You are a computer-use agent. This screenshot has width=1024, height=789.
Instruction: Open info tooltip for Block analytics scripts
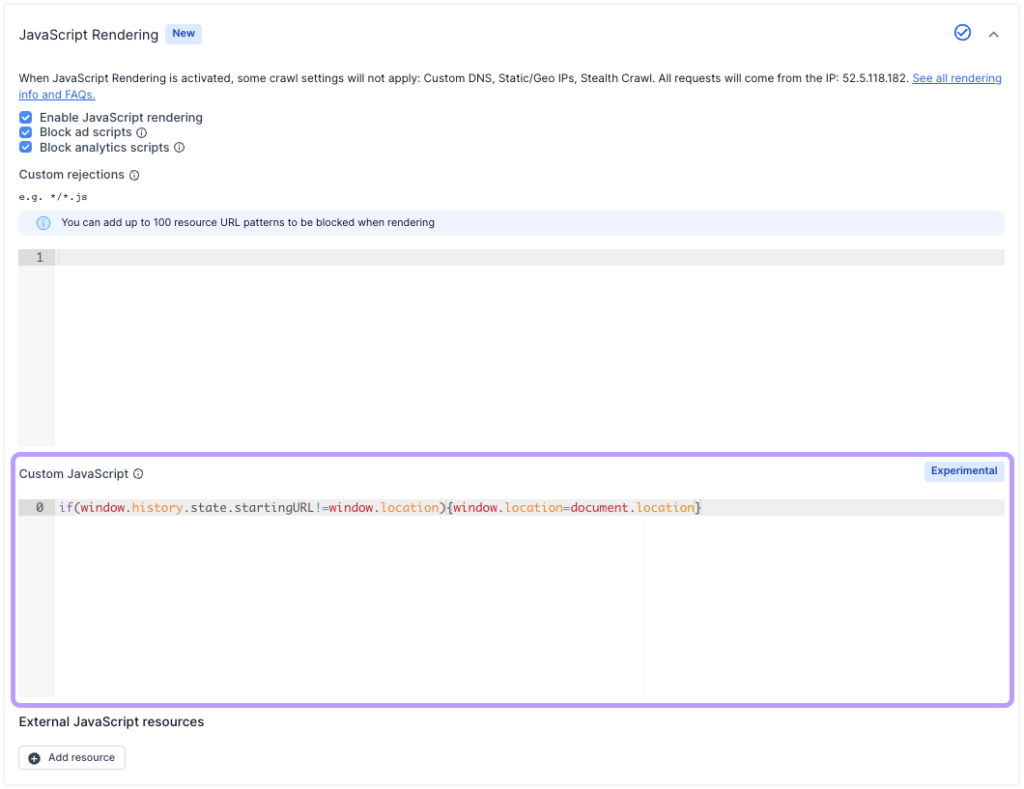(x=180, y=147)
